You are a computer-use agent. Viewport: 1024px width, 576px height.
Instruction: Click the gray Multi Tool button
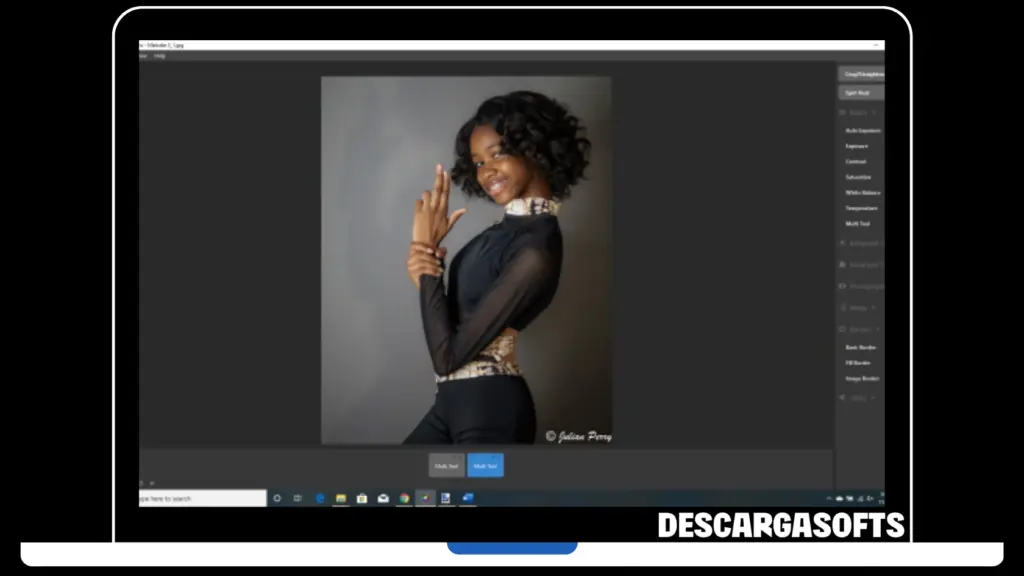(x=446, y=466)
